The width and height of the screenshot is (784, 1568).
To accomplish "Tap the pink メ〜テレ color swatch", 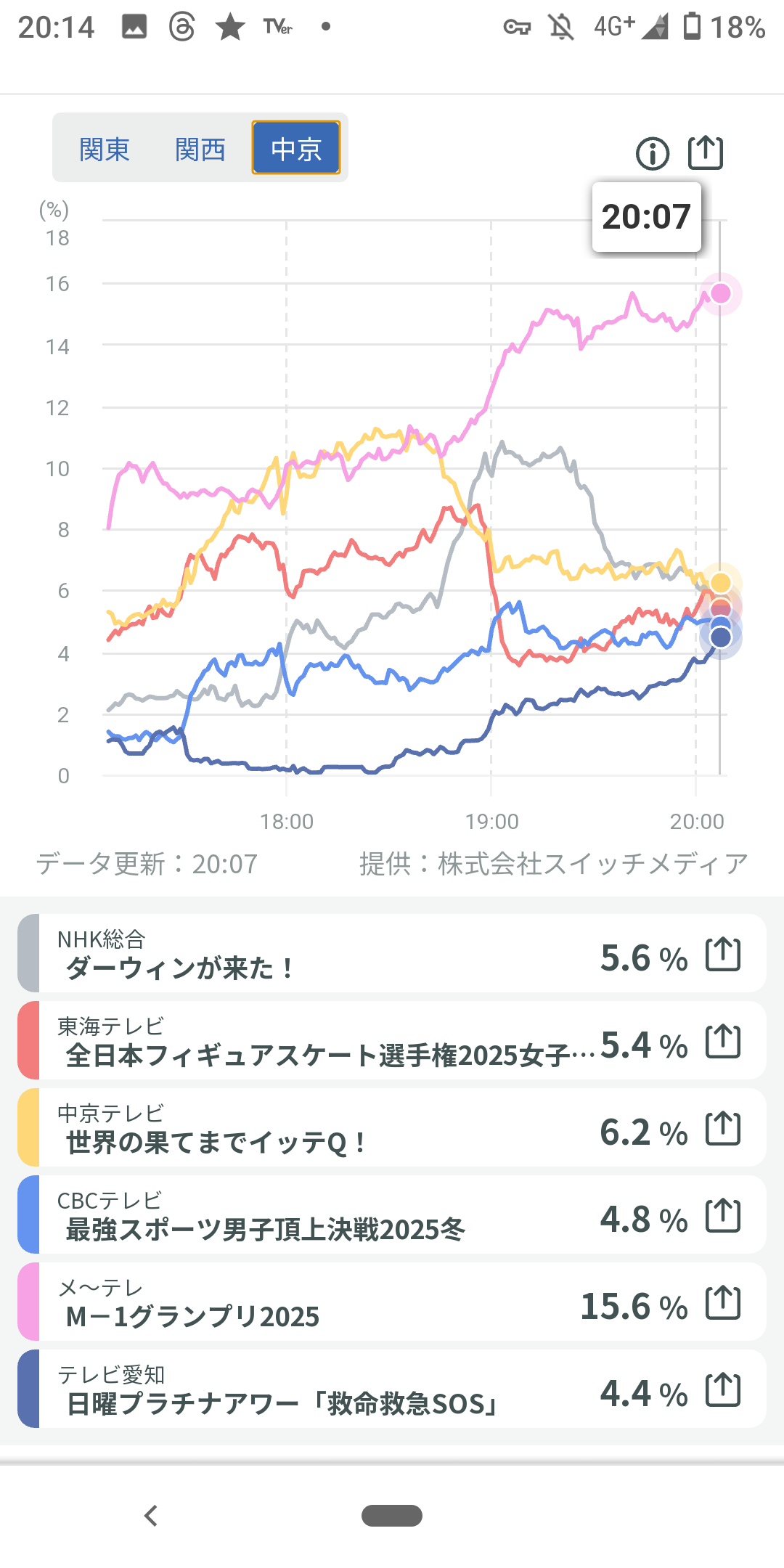I will pyautogui.click(x=28, y=1302).
